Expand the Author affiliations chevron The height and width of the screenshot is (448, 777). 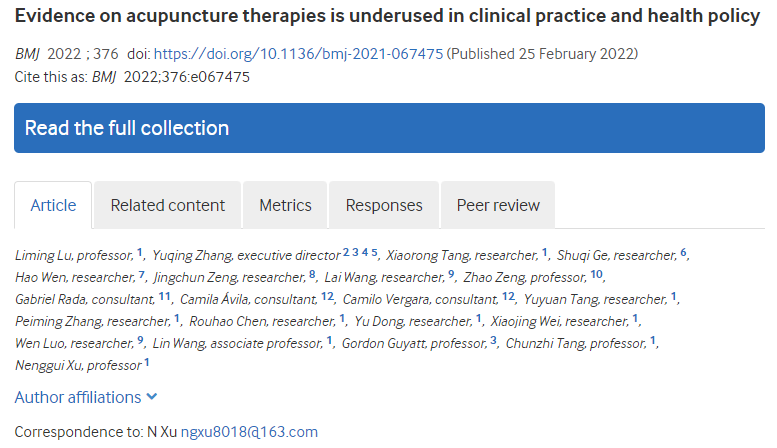pyautogui.click(x=152, y=397)
